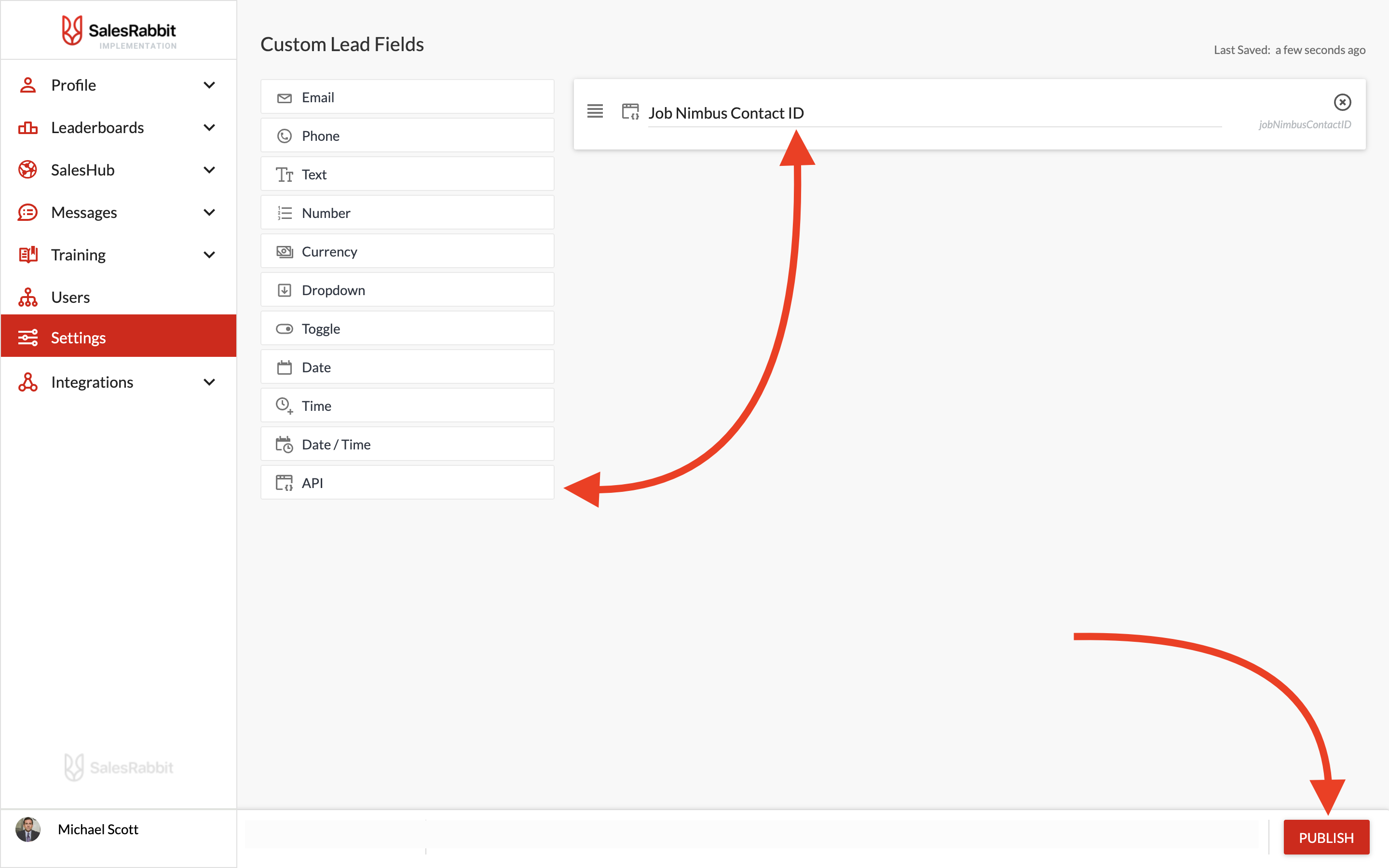1389x868 pixels.
Task: Click the Training book icon
Action: coord(27,255)
